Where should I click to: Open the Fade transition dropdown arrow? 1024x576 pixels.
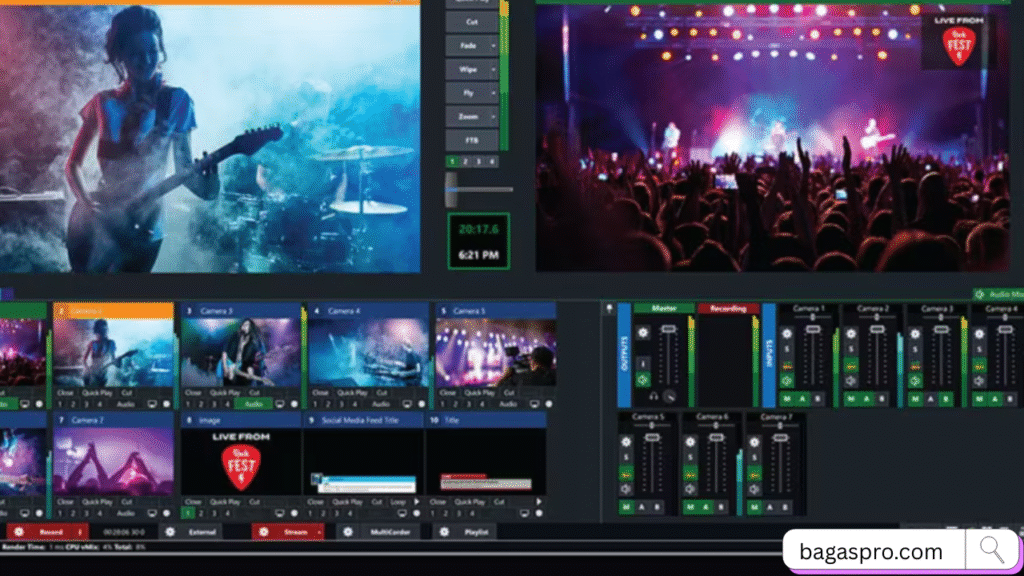[493, 46]
